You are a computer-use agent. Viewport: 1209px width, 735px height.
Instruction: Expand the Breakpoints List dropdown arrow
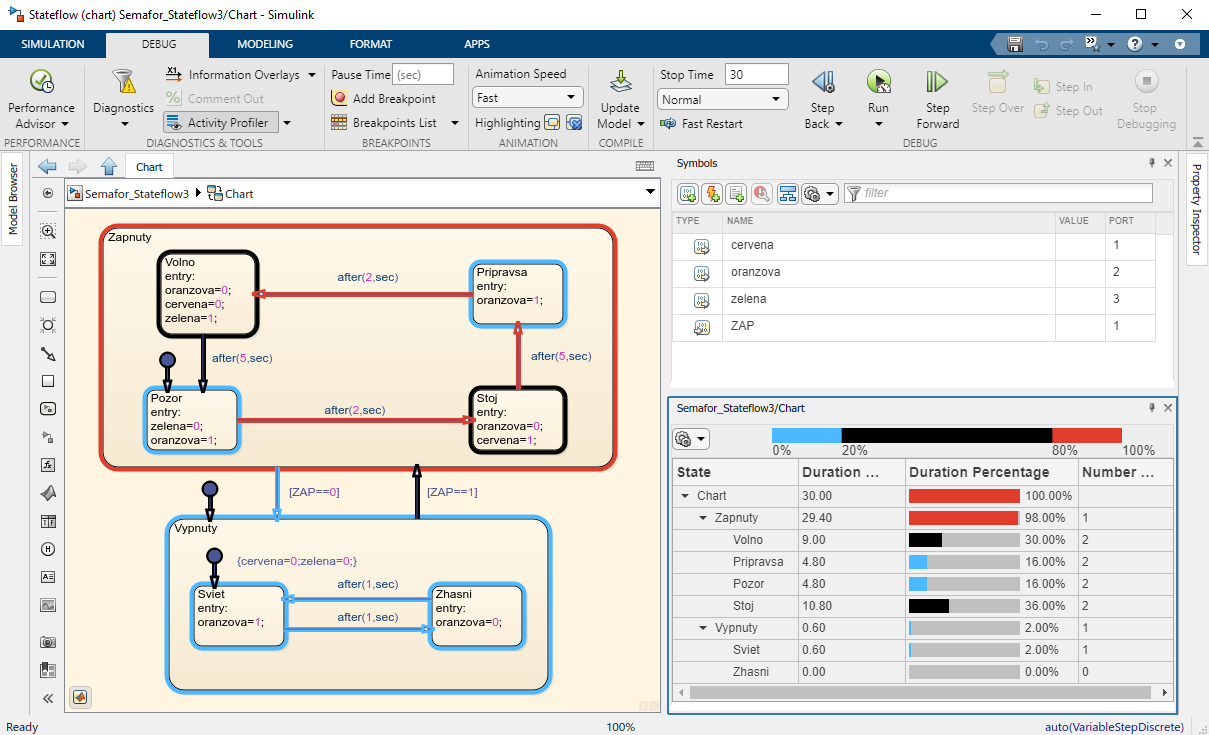[x=454, y=123]
